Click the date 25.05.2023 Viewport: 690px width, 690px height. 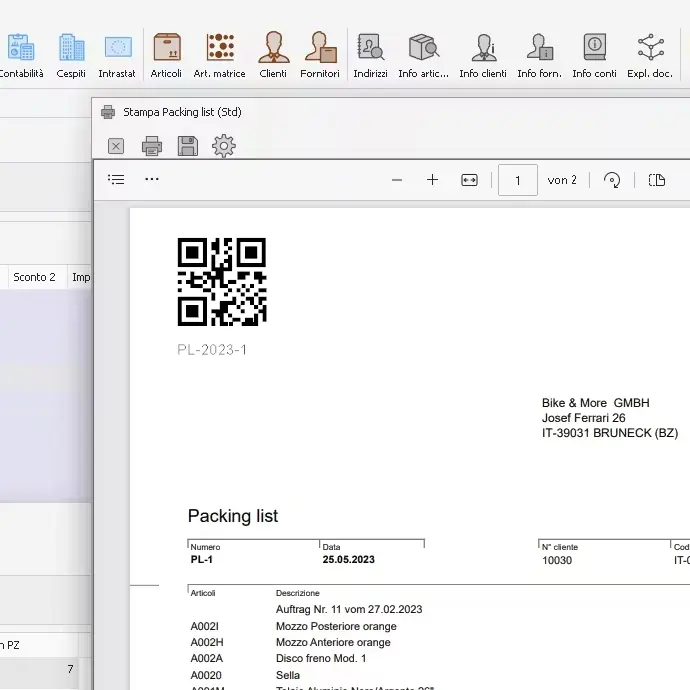tap(349, 560)
